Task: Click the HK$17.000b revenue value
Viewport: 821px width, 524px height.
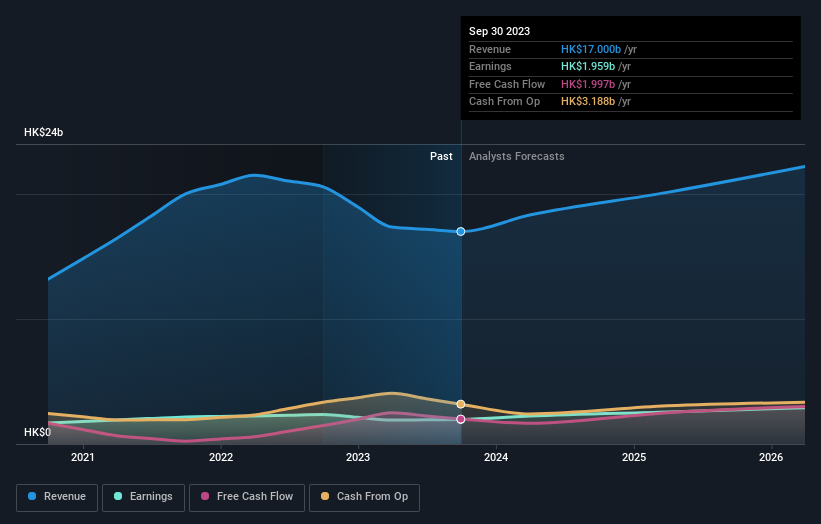Action: tap(591, 49)
